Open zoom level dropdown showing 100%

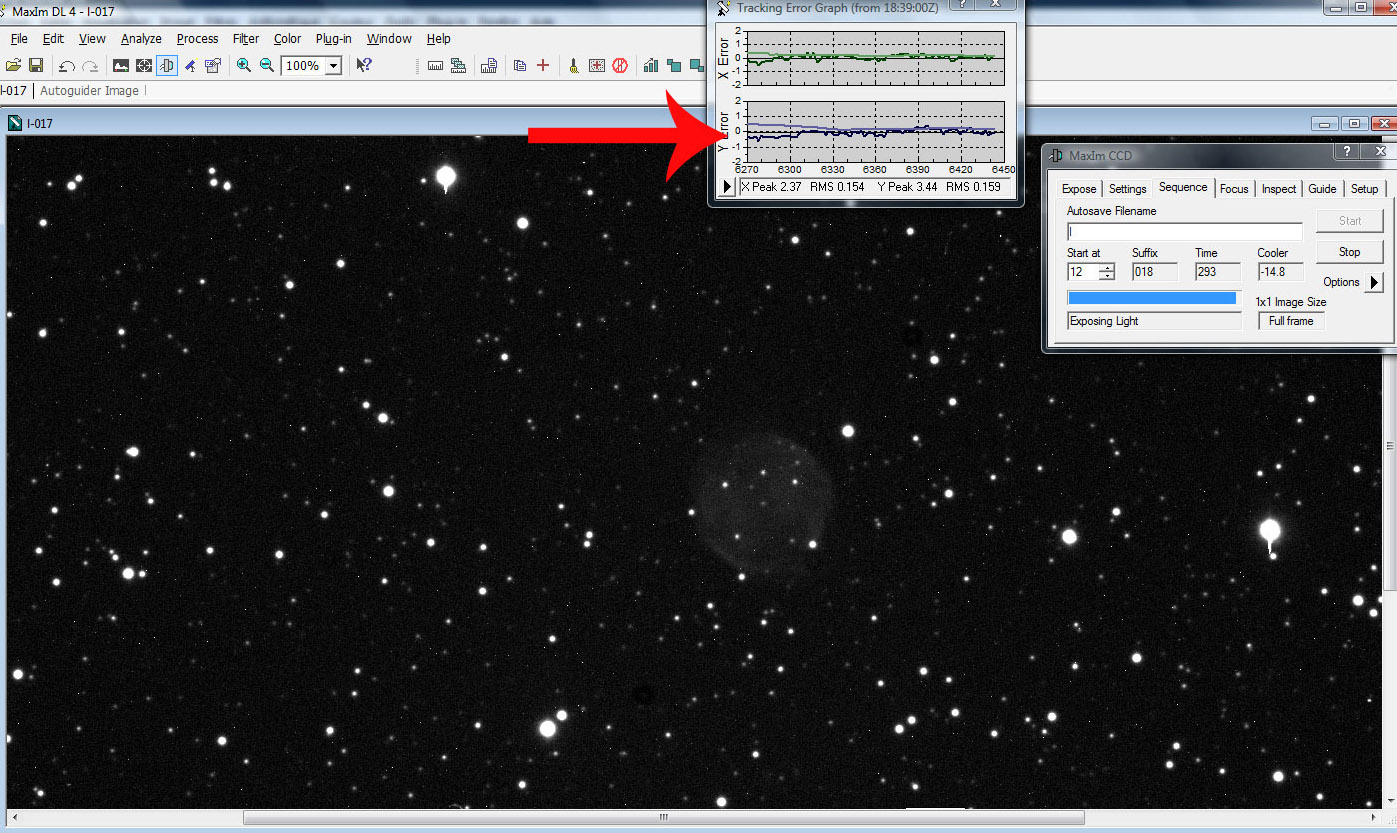333,66
